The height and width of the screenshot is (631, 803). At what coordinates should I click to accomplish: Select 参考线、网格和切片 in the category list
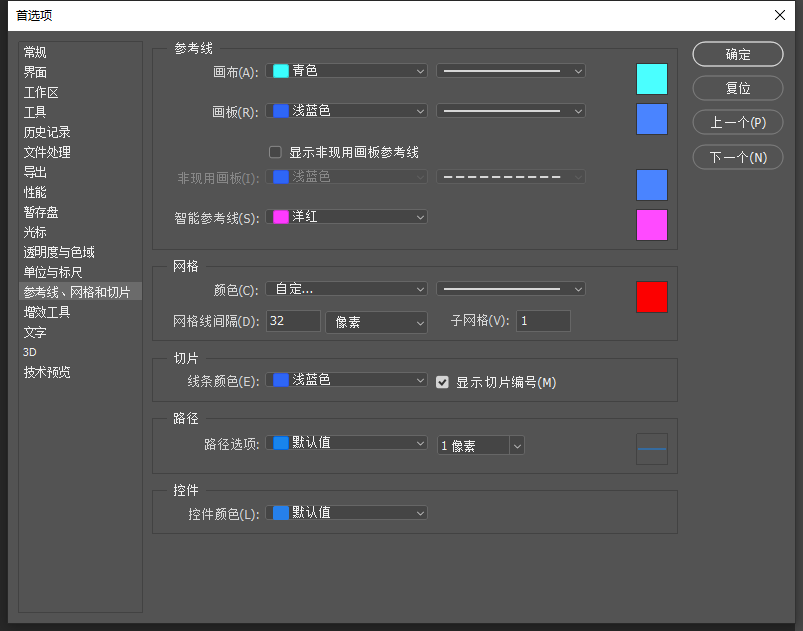tap(80, 292)
